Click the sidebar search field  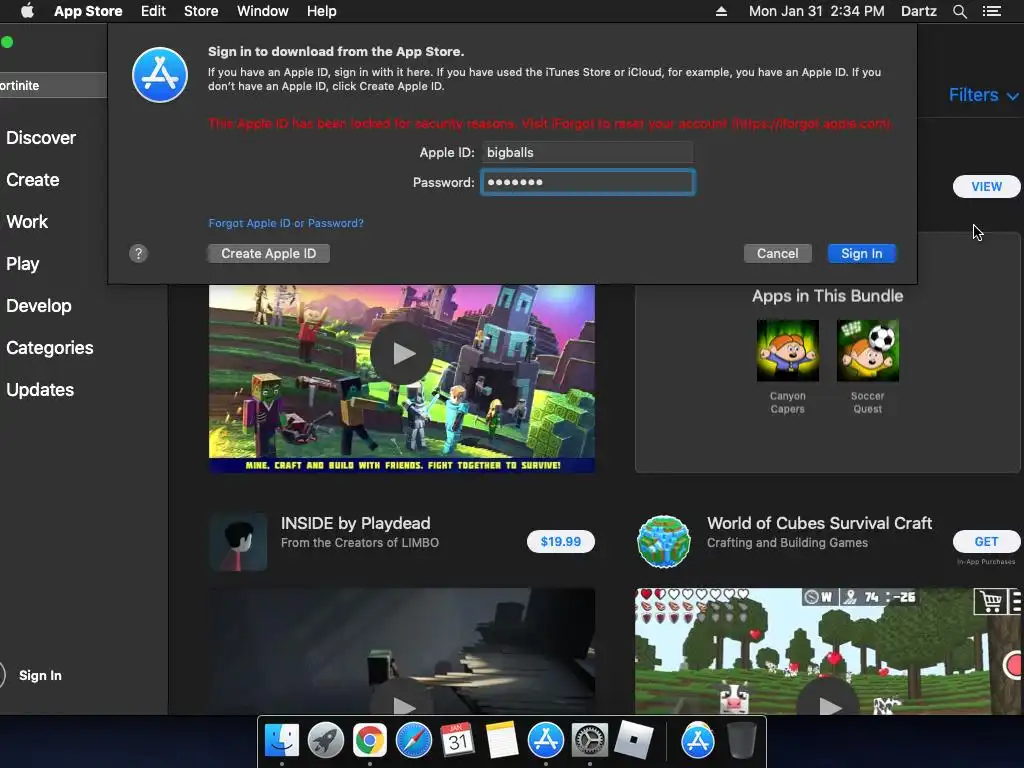(x=53, y=86)
